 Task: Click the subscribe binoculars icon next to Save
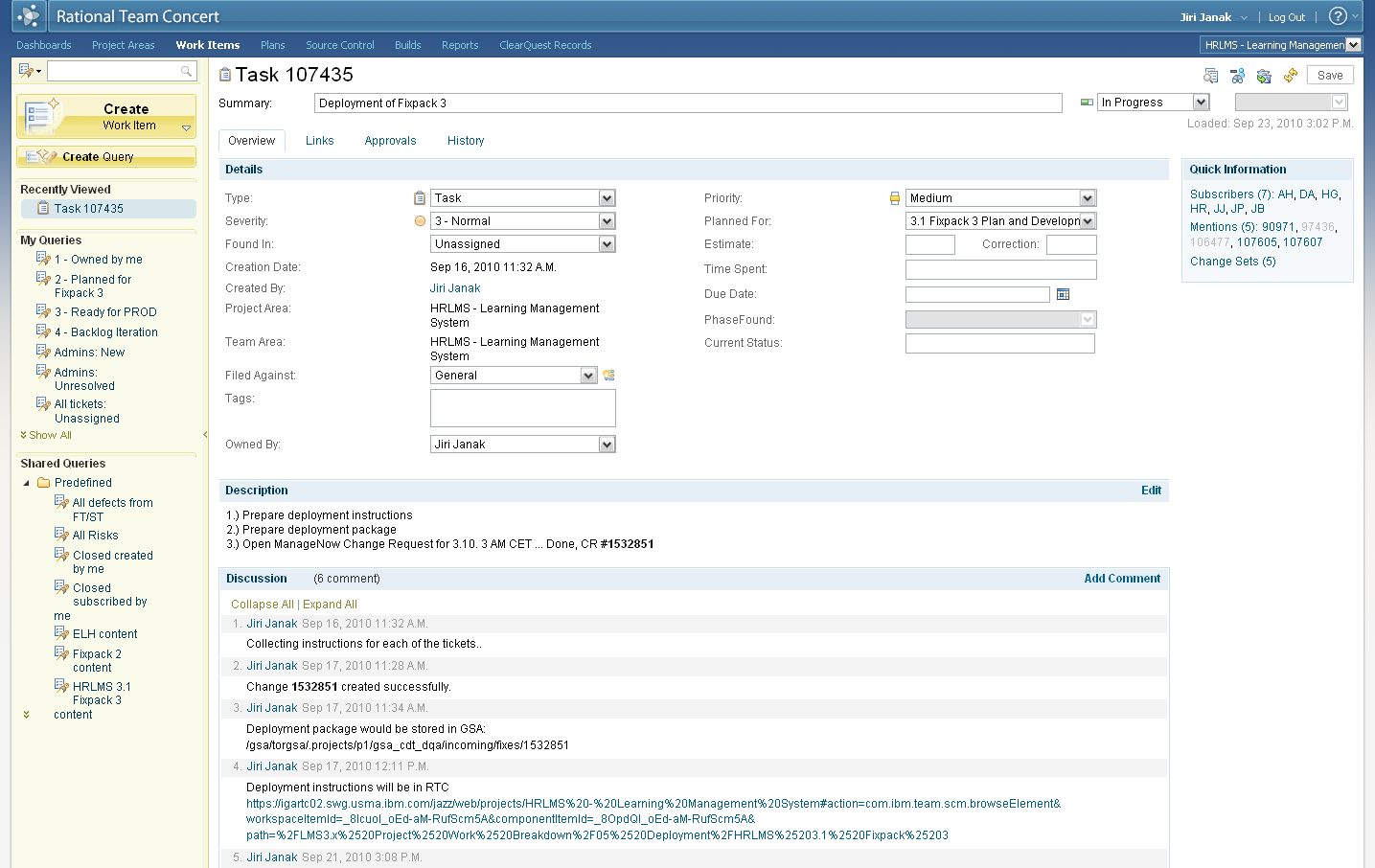point(1238,76)
